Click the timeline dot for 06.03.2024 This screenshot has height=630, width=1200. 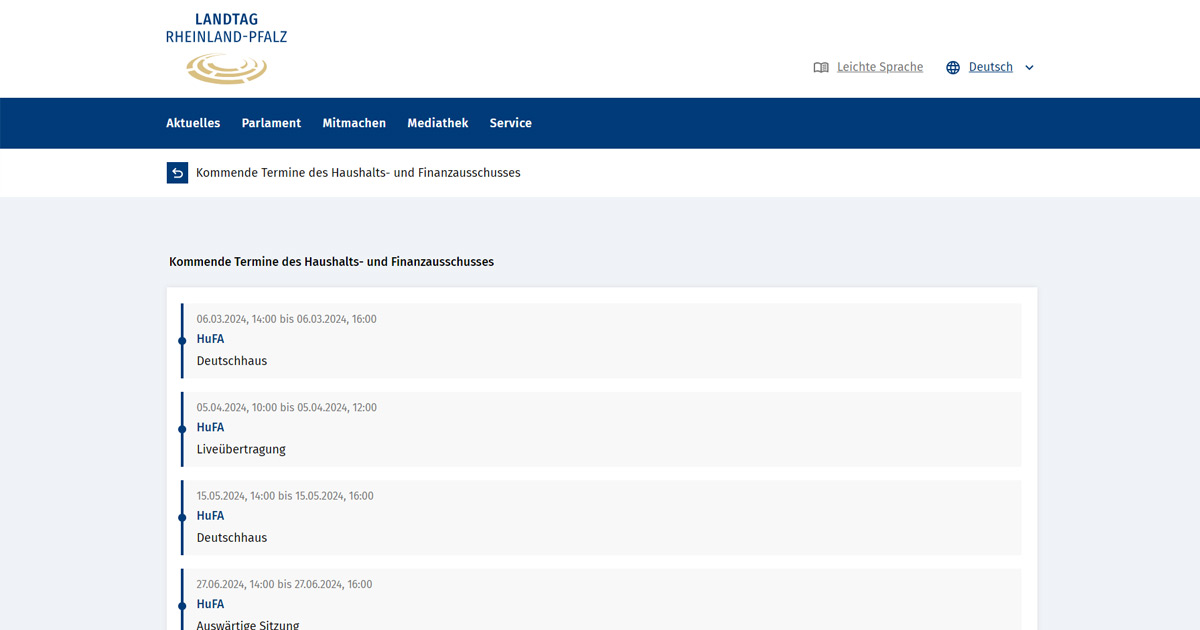pos(182,341)
